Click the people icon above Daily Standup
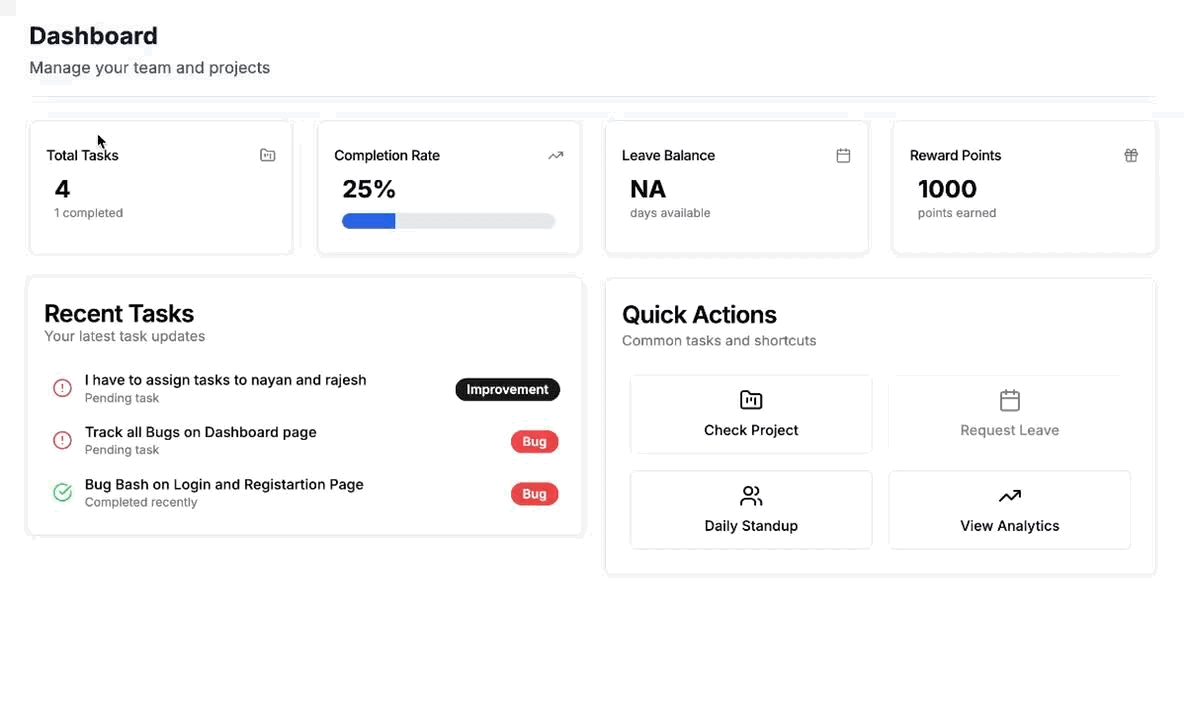 click(751, 496)
